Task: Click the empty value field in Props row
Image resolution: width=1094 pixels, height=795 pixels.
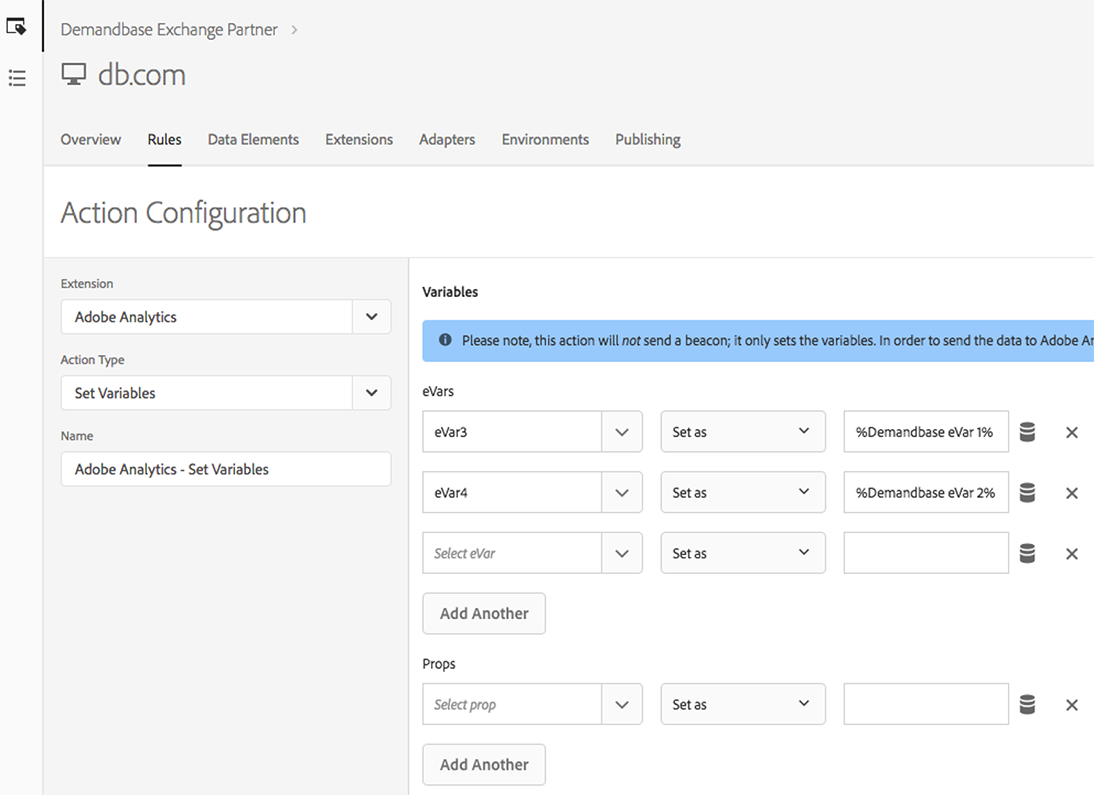Action: (x=926, y=704)
